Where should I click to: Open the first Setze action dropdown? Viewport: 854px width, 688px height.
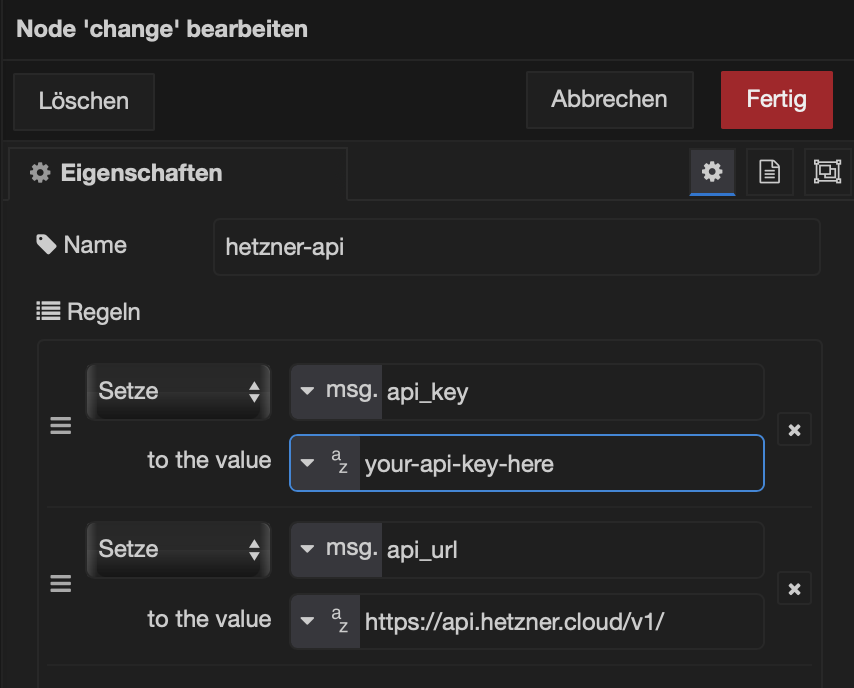pos(179,391)
